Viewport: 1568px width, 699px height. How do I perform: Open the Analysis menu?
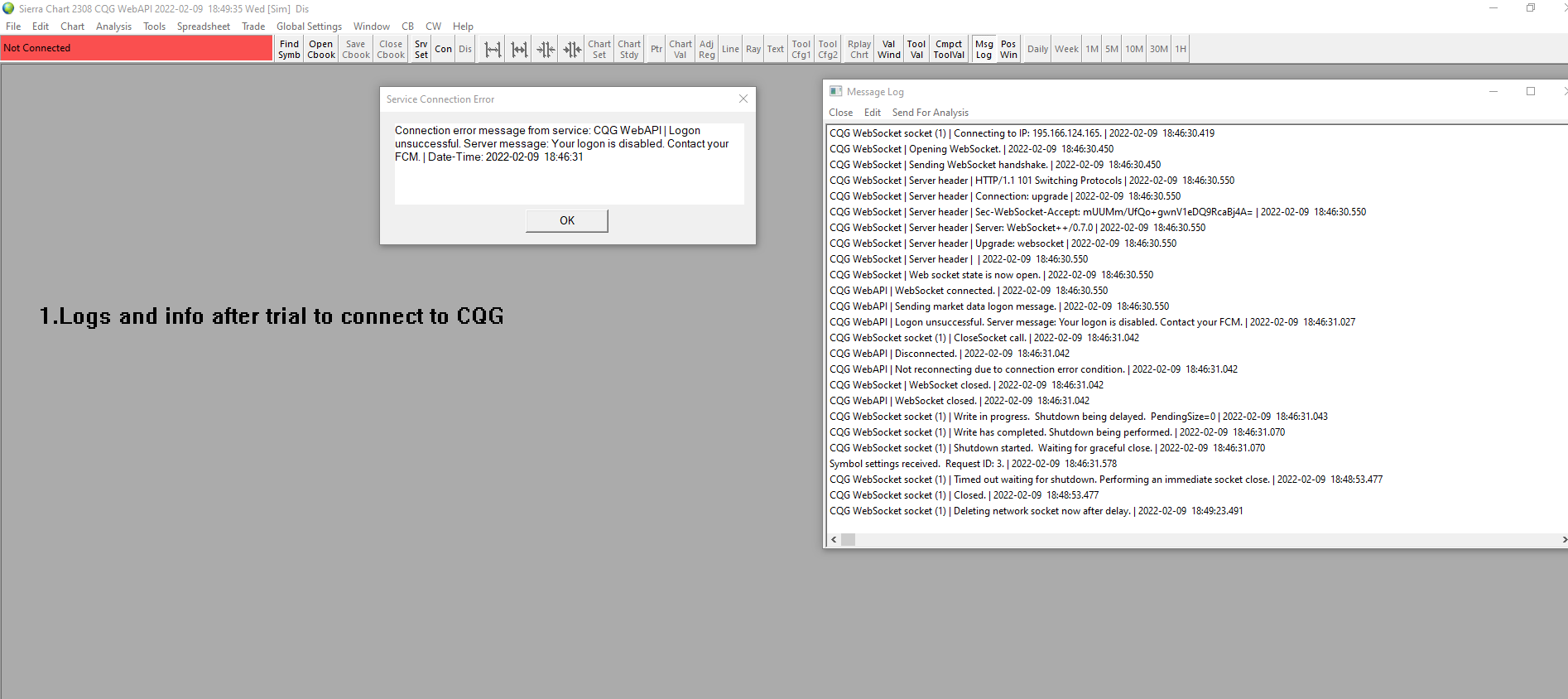click(x=113, y=27)
